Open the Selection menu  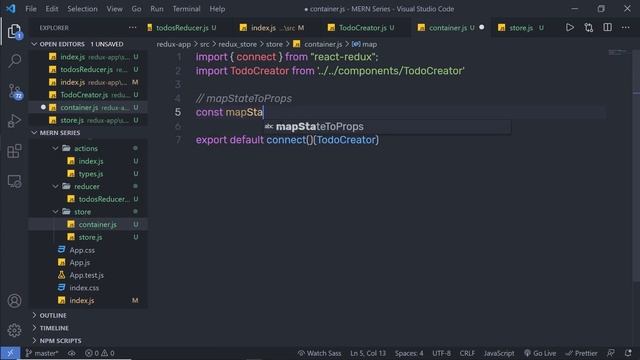(x=82, y=9)
